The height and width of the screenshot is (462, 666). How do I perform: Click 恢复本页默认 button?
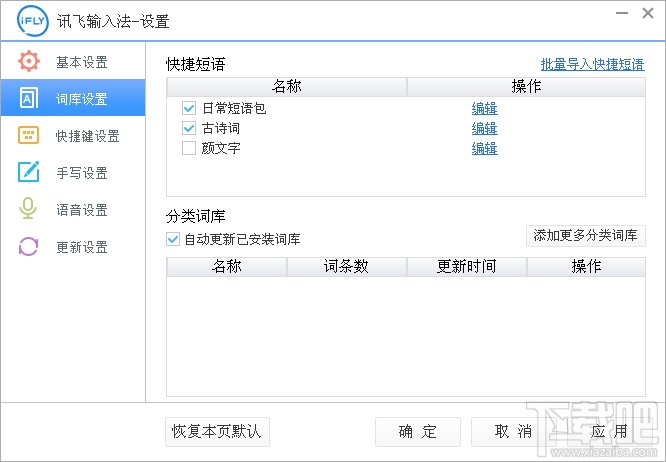(217, 431)
